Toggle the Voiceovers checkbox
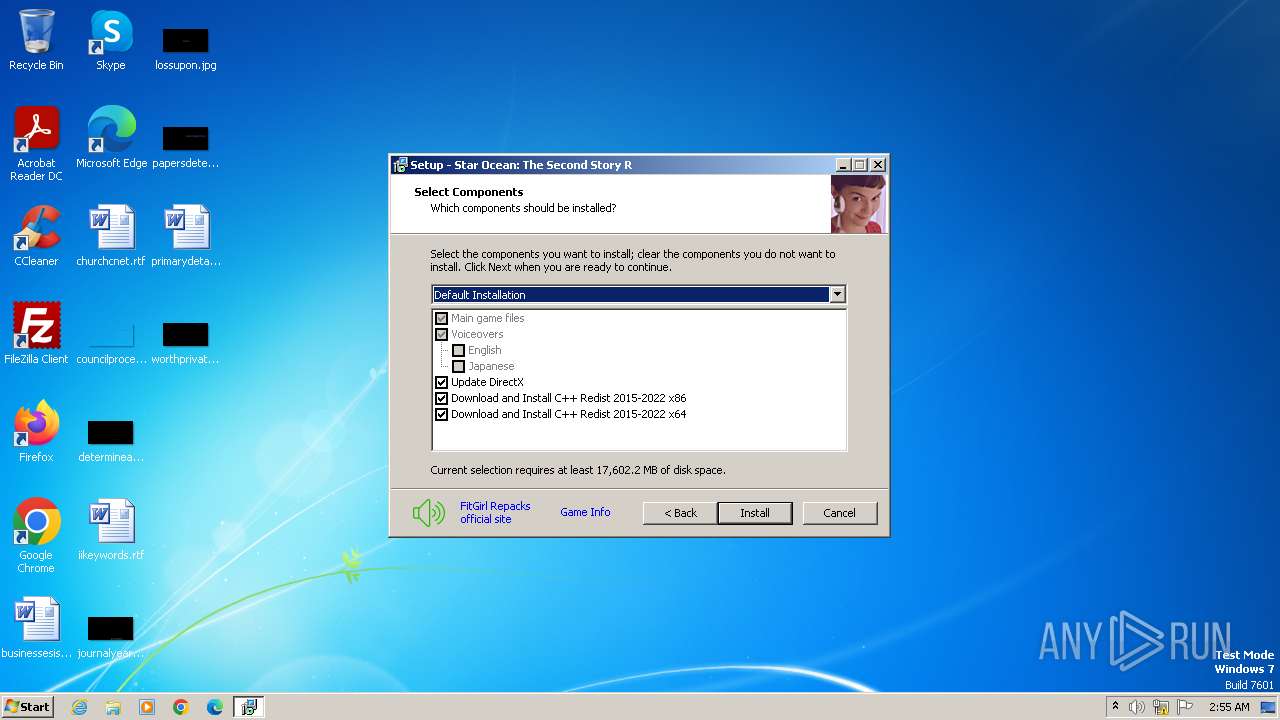Image resolution: width=1280 pixels, height=720 pixels. [x=442, y=334]
